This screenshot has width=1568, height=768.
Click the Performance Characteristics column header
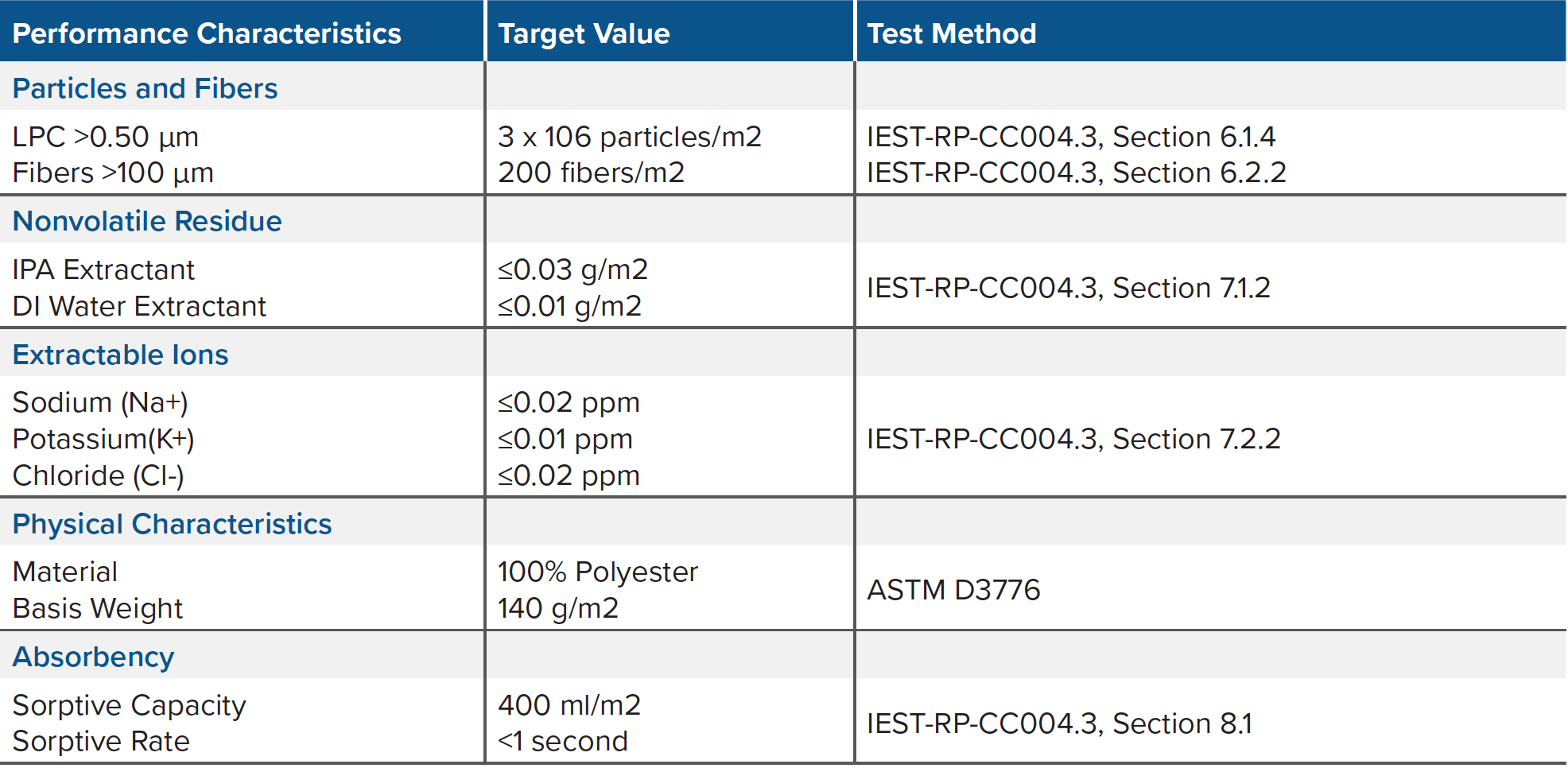(207, 33)
